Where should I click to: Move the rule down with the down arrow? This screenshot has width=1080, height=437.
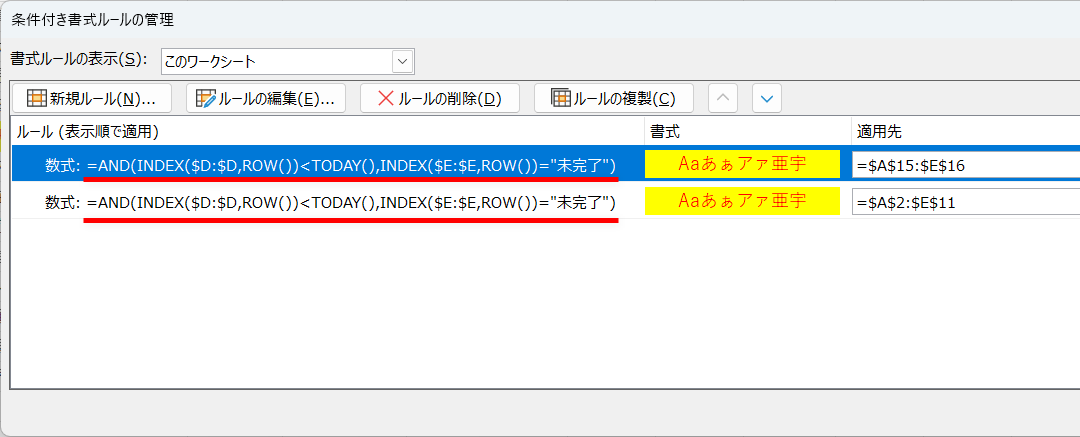pyautogui.click(x=767, y=99)
